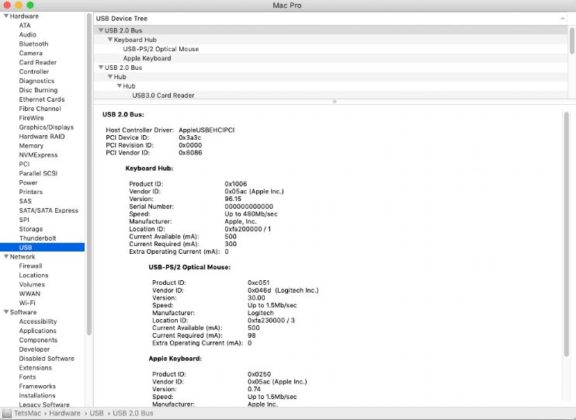Click the green zoom window button
Viewport: 576px width, 420px height.
pos(30,5)
